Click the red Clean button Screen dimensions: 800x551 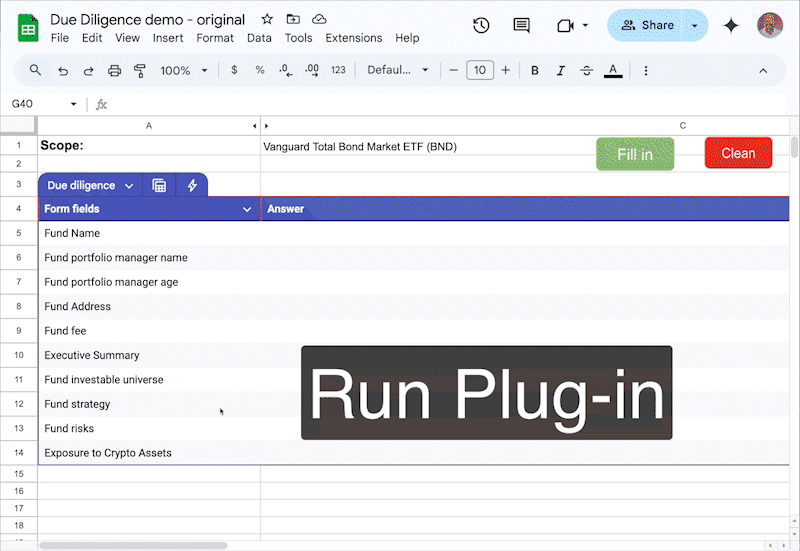click(x=738, y=153)
